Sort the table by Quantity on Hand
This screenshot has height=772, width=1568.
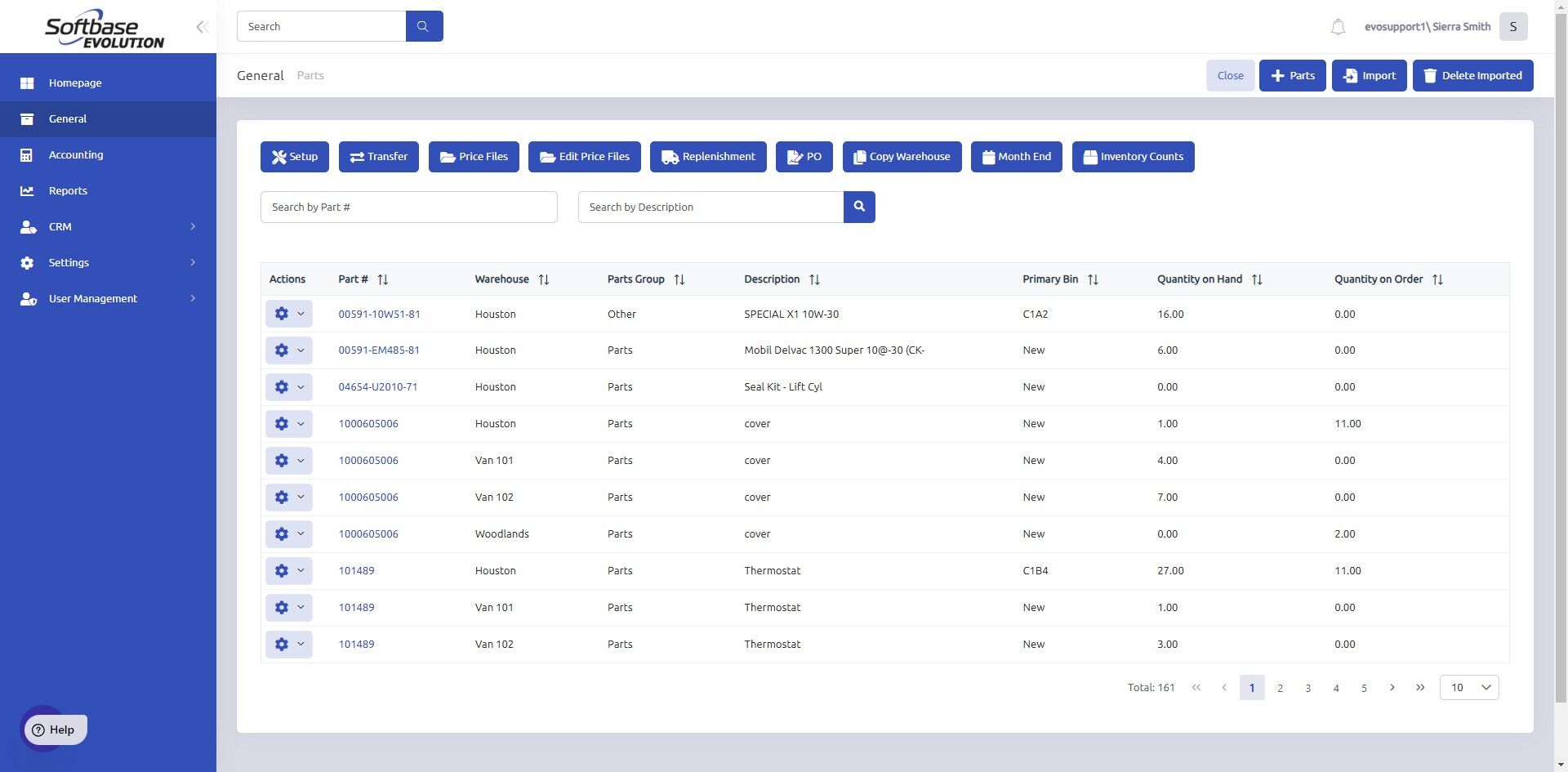(1257, 279)
